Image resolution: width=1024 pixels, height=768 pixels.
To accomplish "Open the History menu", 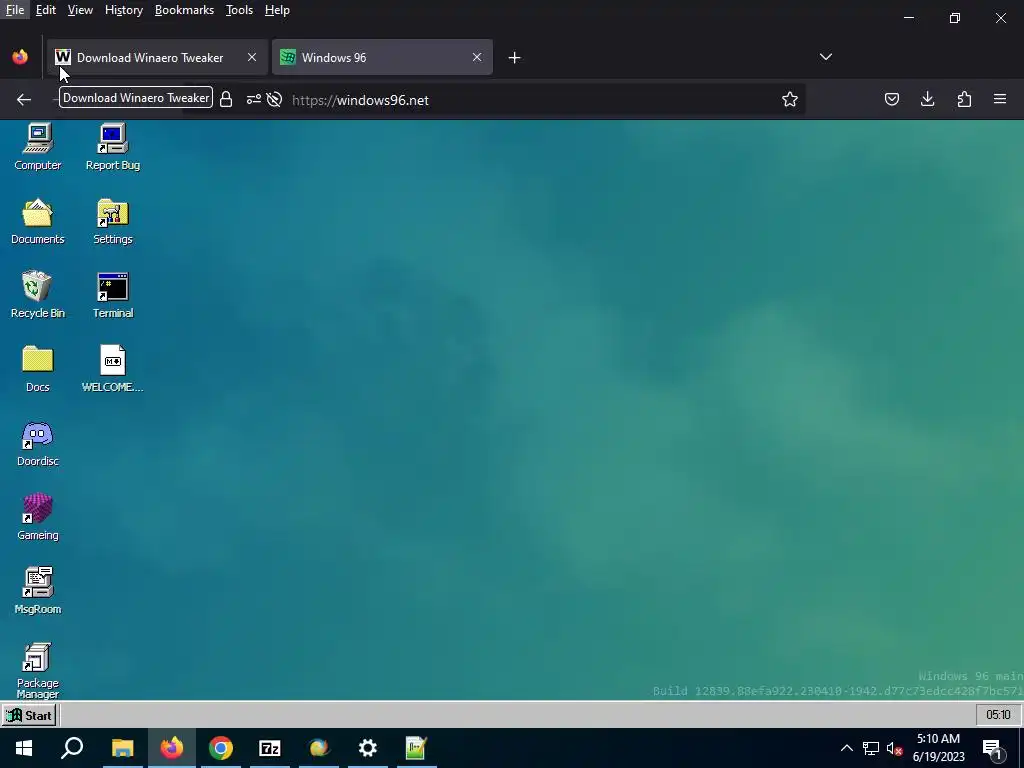I will click(123, 10).
